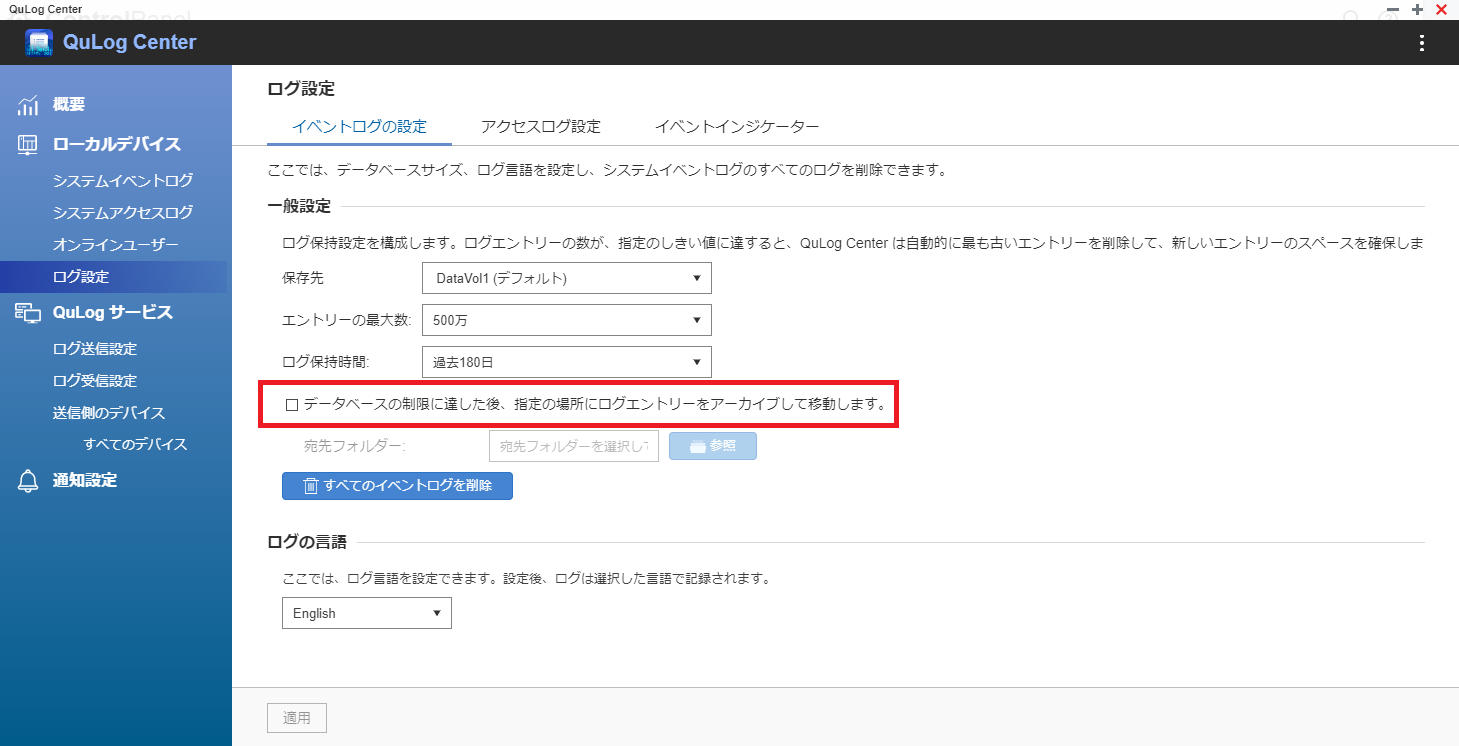Open ログ受信設定

click(x=95, y=381)
